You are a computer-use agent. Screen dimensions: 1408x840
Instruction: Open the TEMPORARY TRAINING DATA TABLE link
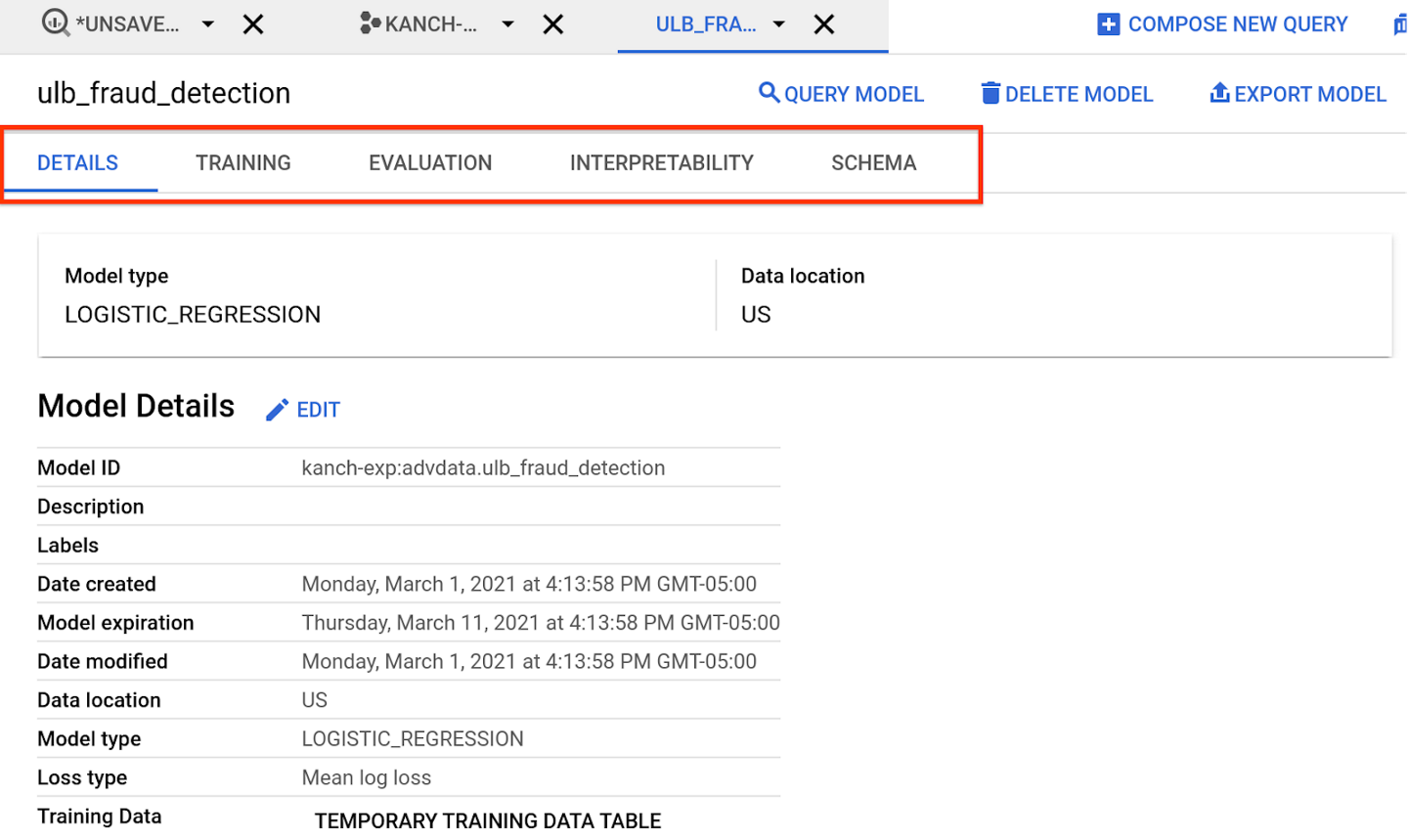click(487, 820)
